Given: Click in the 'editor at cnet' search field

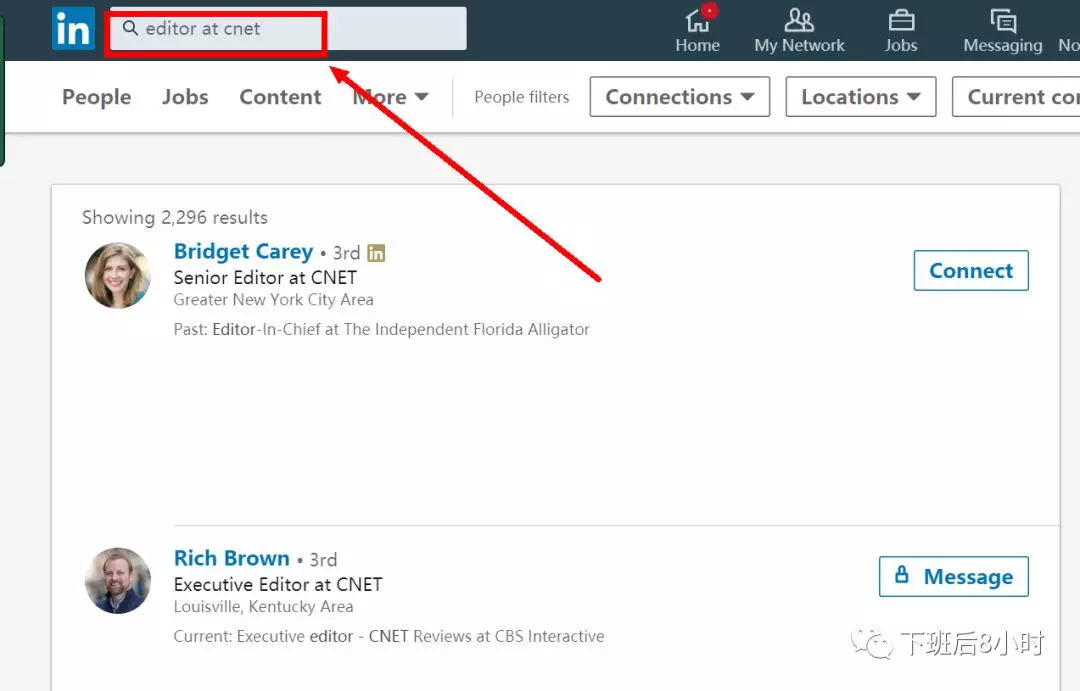Looking at the screenshot, I should tap(288, 28).
